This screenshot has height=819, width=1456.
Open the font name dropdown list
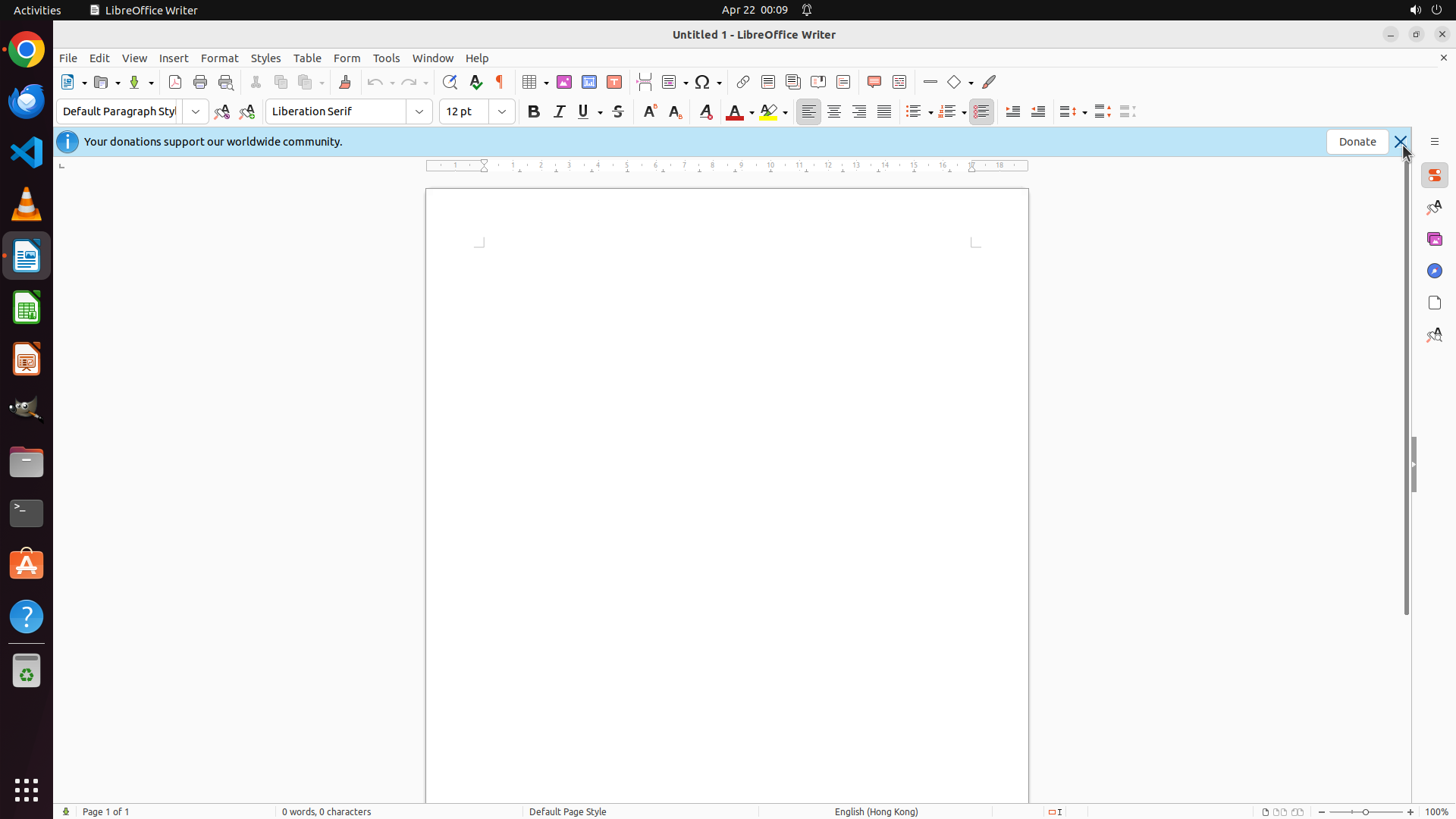tap(419, 111)
